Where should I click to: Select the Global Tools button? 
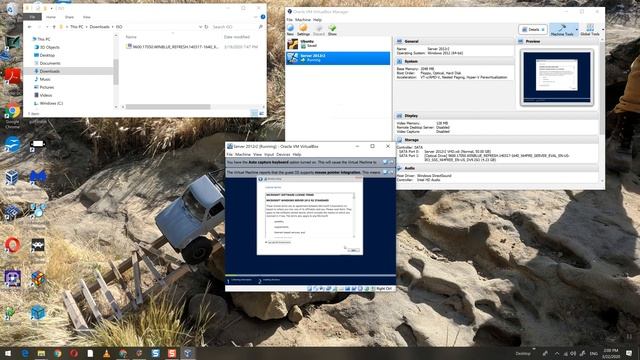pyautogui.click(x=590, y=29)
